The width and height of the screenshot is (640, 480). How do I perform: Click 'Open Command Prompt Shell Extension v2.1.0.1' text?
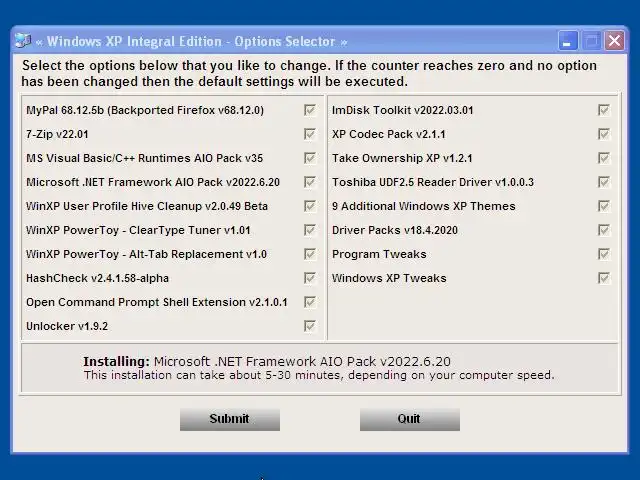pyautogui.click(x=157, y=302)
